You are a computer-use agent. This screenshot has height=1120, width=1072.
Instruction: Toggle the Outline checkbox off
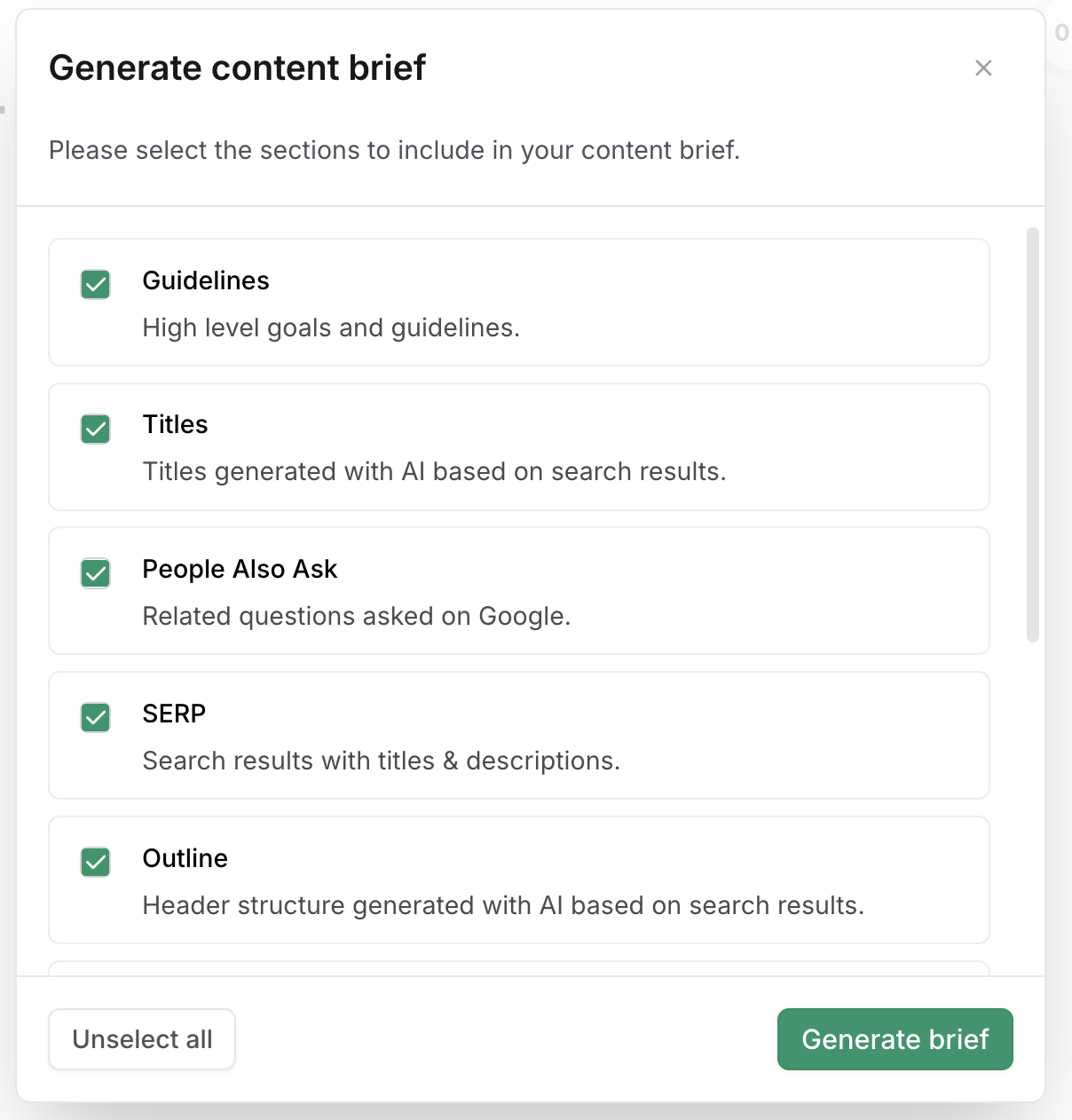[96, 862]
